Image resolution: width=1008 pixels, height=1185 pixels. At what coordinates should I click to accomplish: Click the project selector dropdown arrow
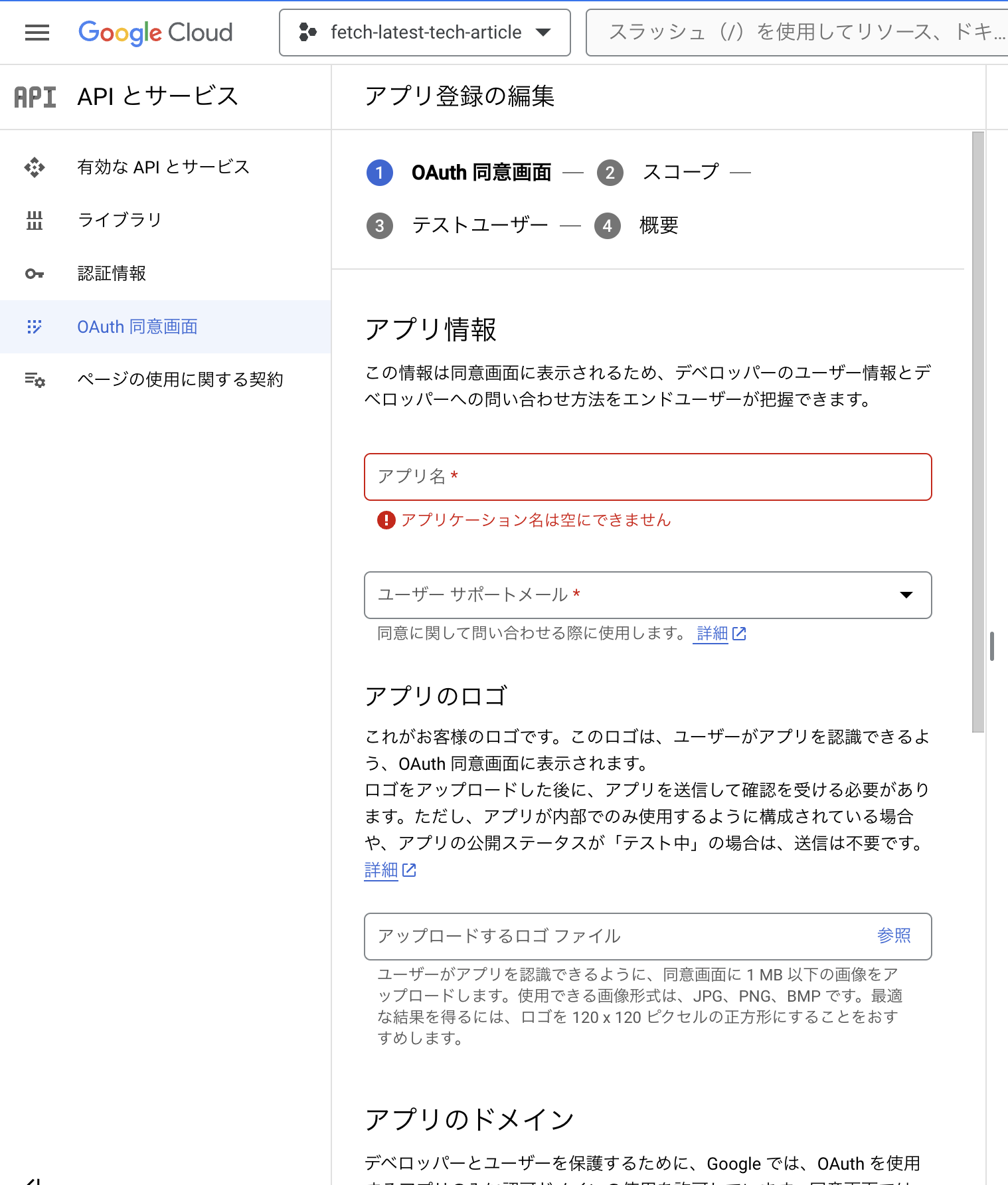tap(543, 33)
